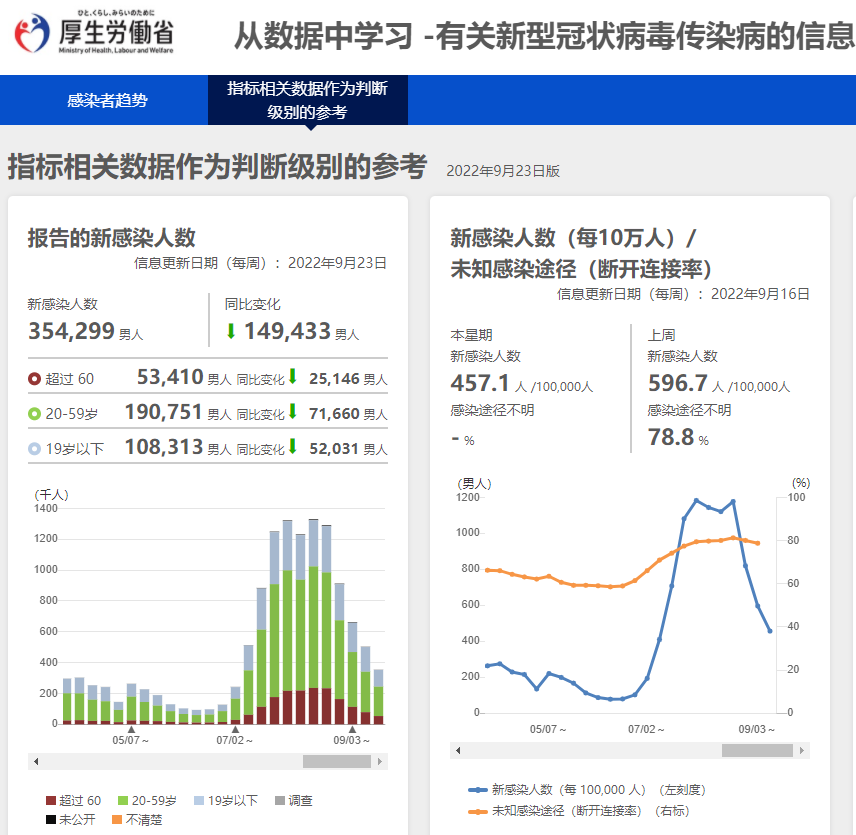This screenshot has height=835, width=856.
Task: Toggle the 超过 60 red legend swatch
Action: click(51, 801)
